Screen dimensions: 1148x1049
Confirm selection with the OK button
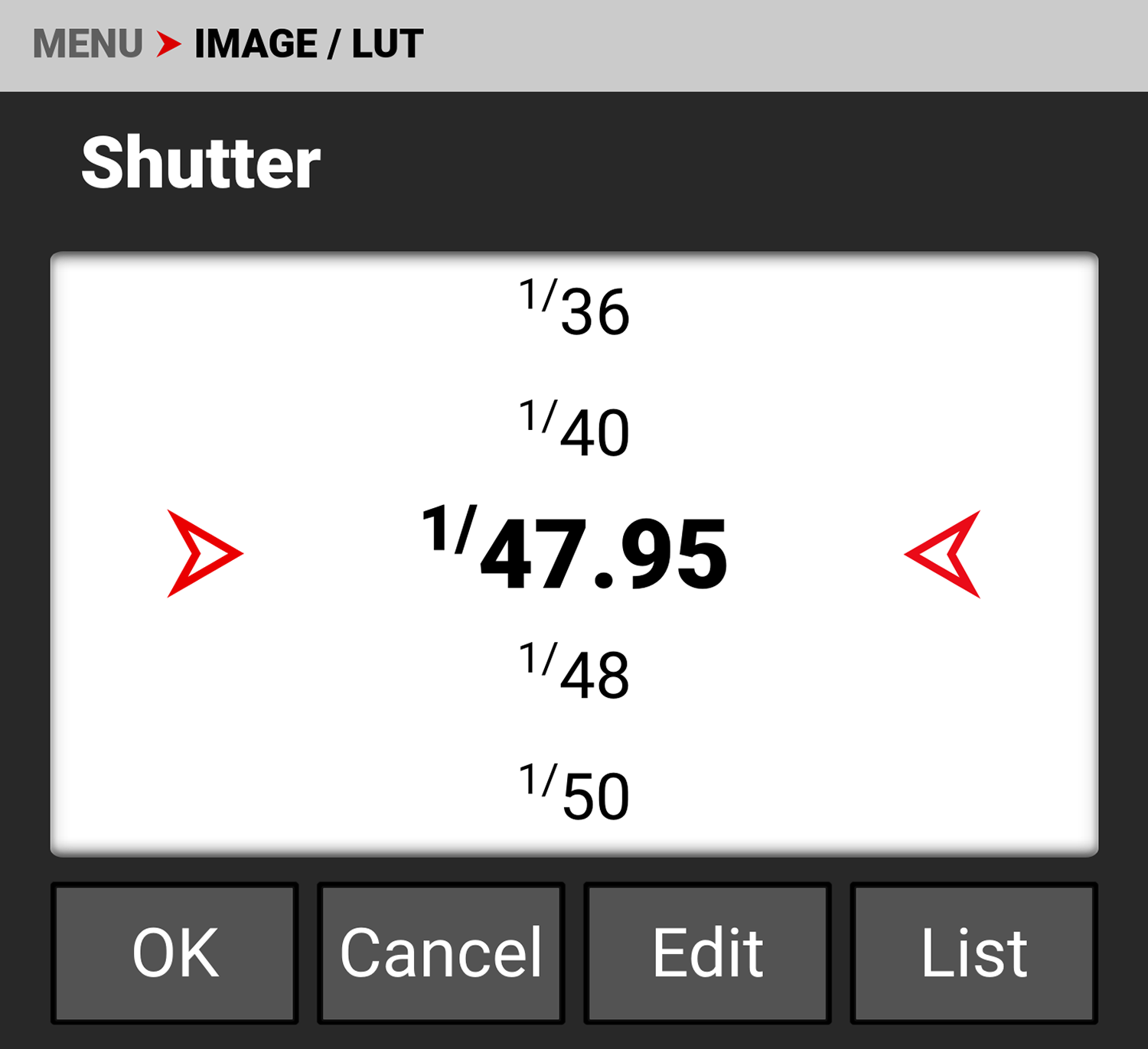point(174,953)
